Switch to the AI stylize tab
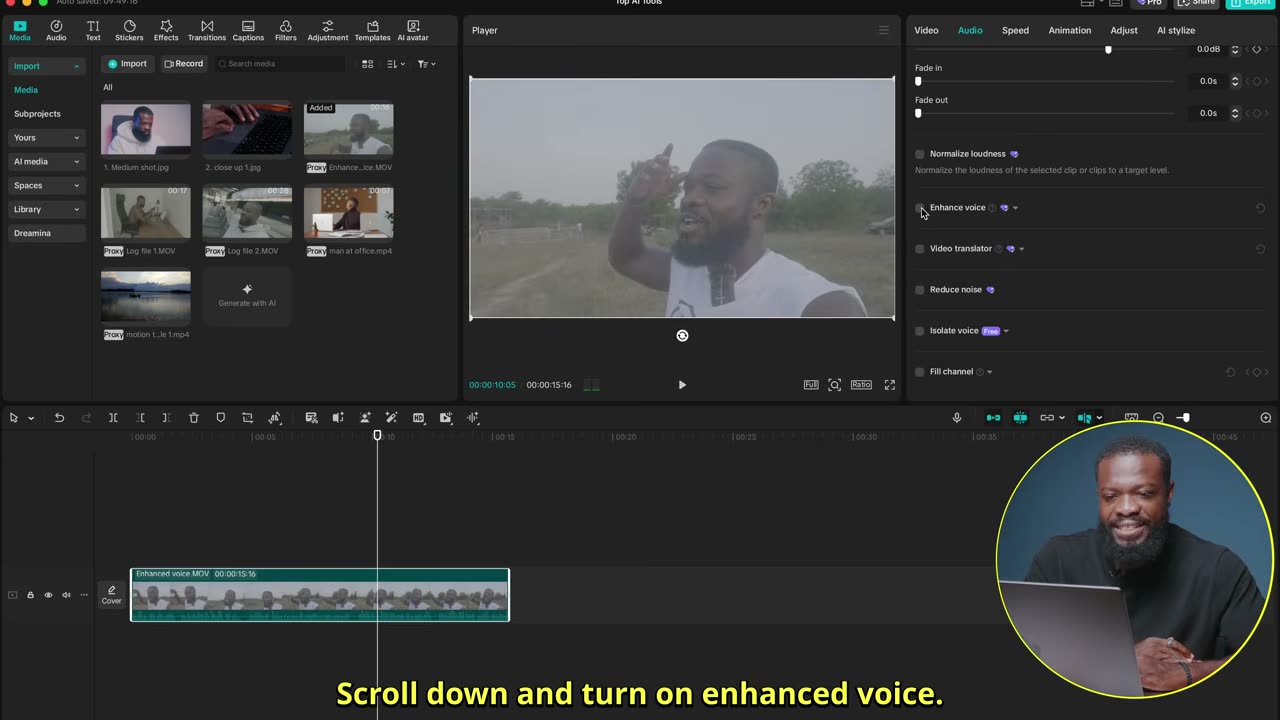 (x=1176, y=31)
